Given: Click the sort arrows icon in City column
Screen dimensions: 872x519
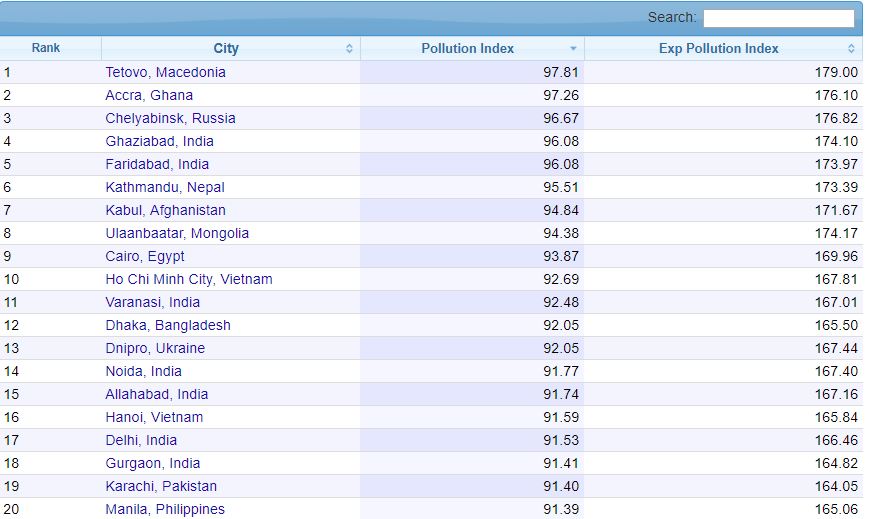Looking at the screenshot, I should [349, 49].
